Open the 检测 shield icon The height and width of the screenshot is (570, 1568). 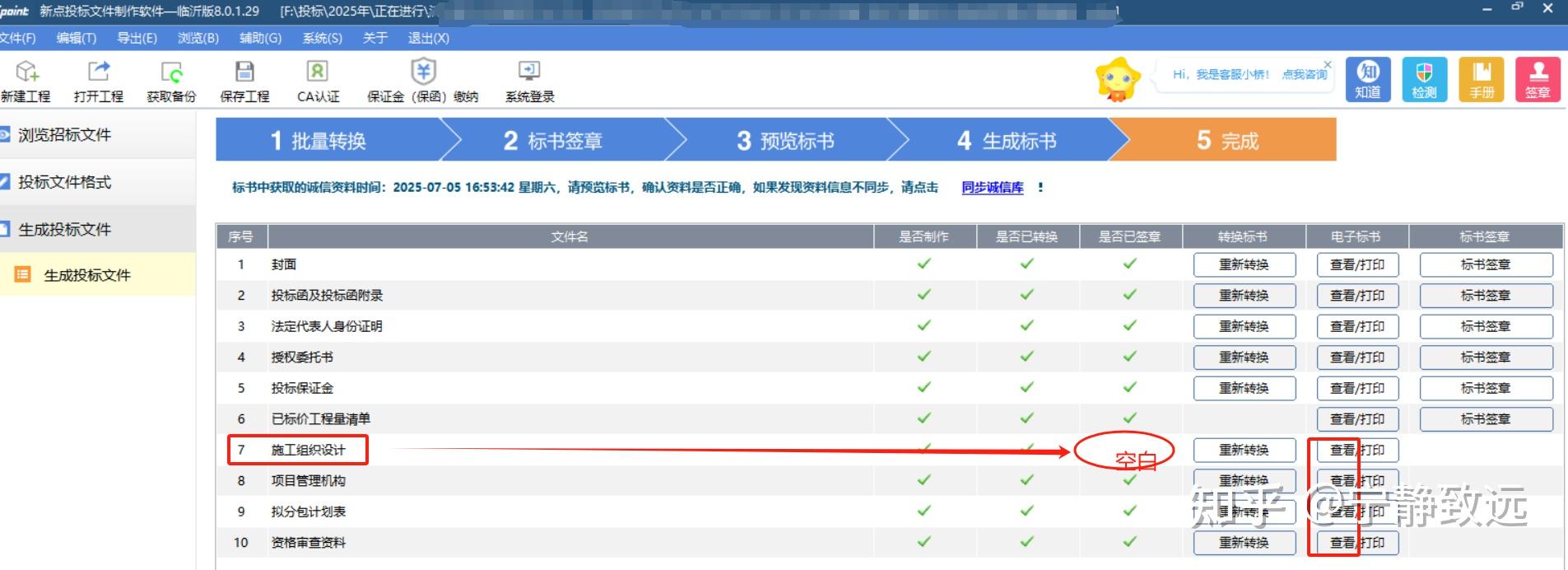click(x=1424, y=79)
